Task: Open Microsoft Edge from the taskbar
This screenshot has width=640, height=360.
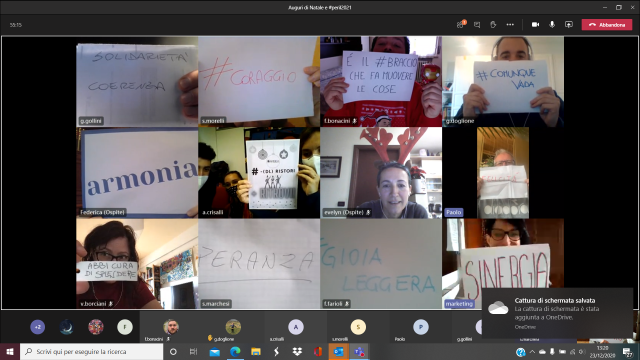Action: tap(235, 351)
